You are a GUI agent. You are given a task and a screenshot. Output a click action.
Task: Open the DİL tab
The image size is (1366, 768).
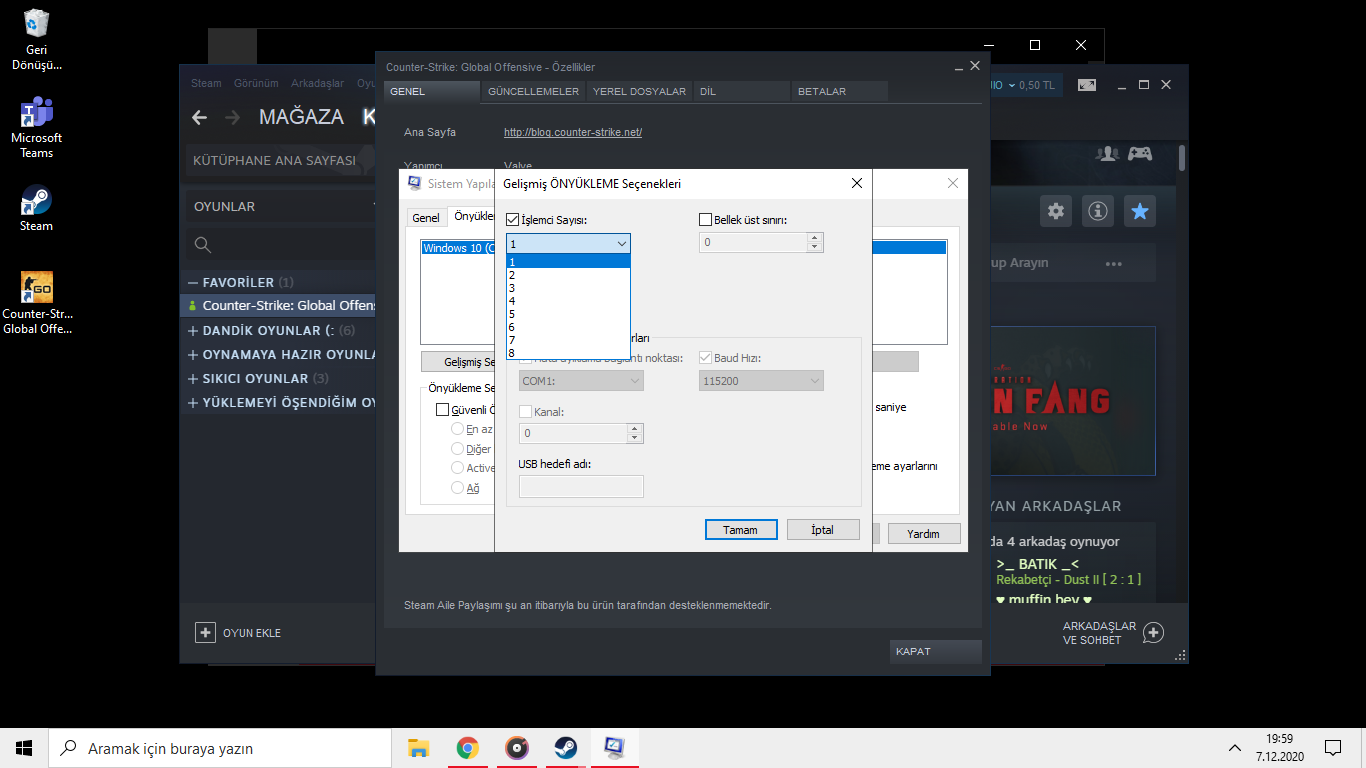click(742, 91)
